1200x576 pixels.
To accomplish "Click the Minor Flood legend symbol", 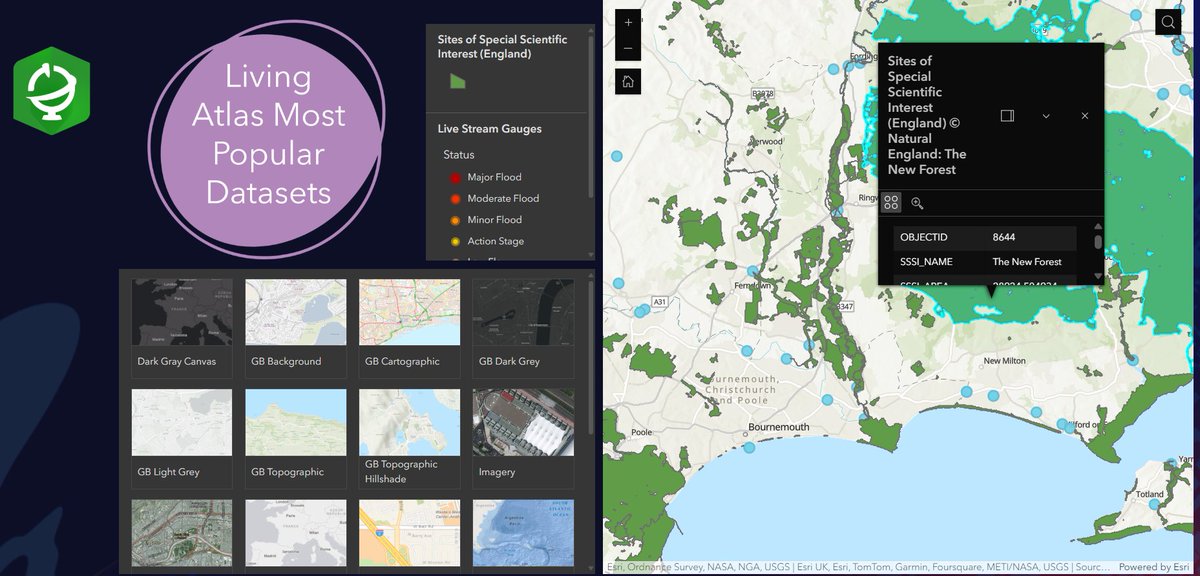I will 456,220.
